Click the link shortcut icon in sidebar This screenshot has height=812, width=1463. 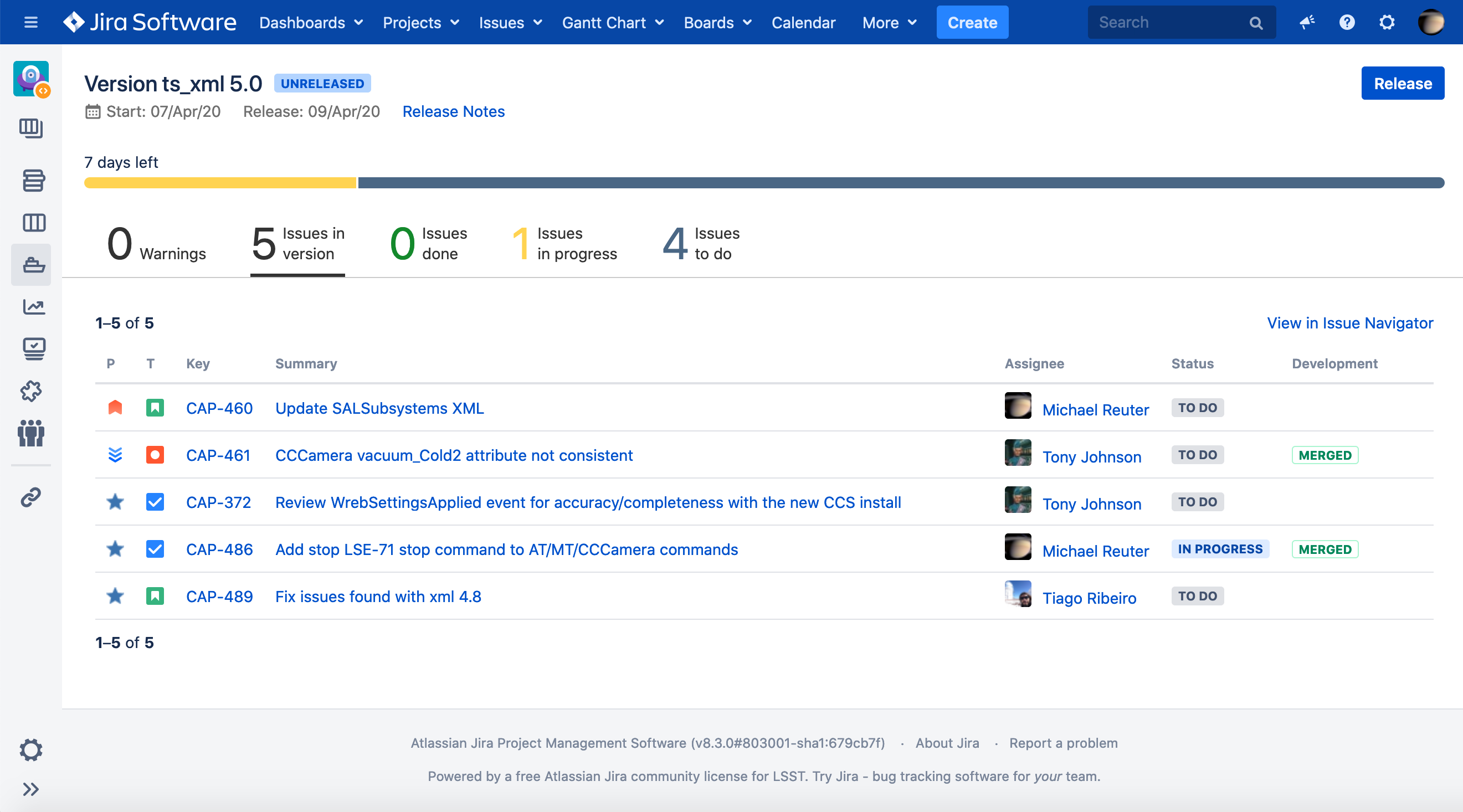point(31,497)
